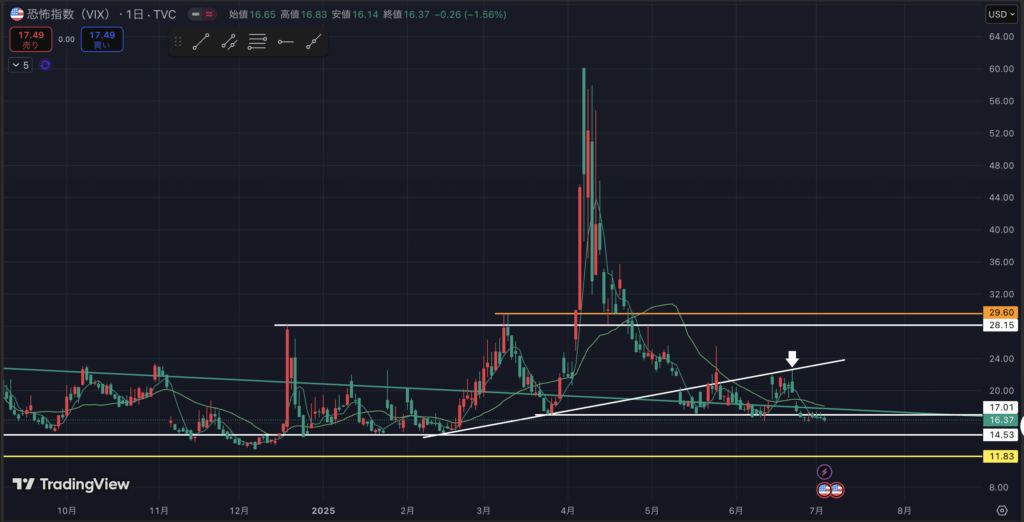Click the 11月 label on time axis
Screen dimensions: 1024x522
tap(159, 510)
